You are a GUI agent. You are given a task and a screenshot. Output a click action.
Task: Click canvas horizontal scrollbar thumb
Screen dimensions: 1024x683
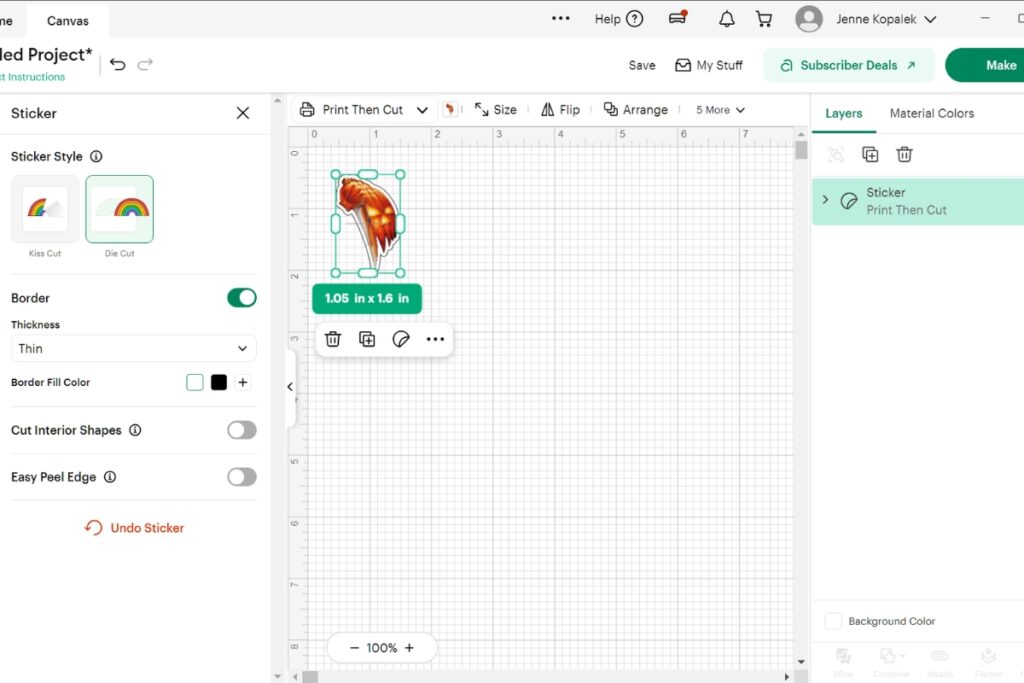pyautogui.click(x=310, y=677)
